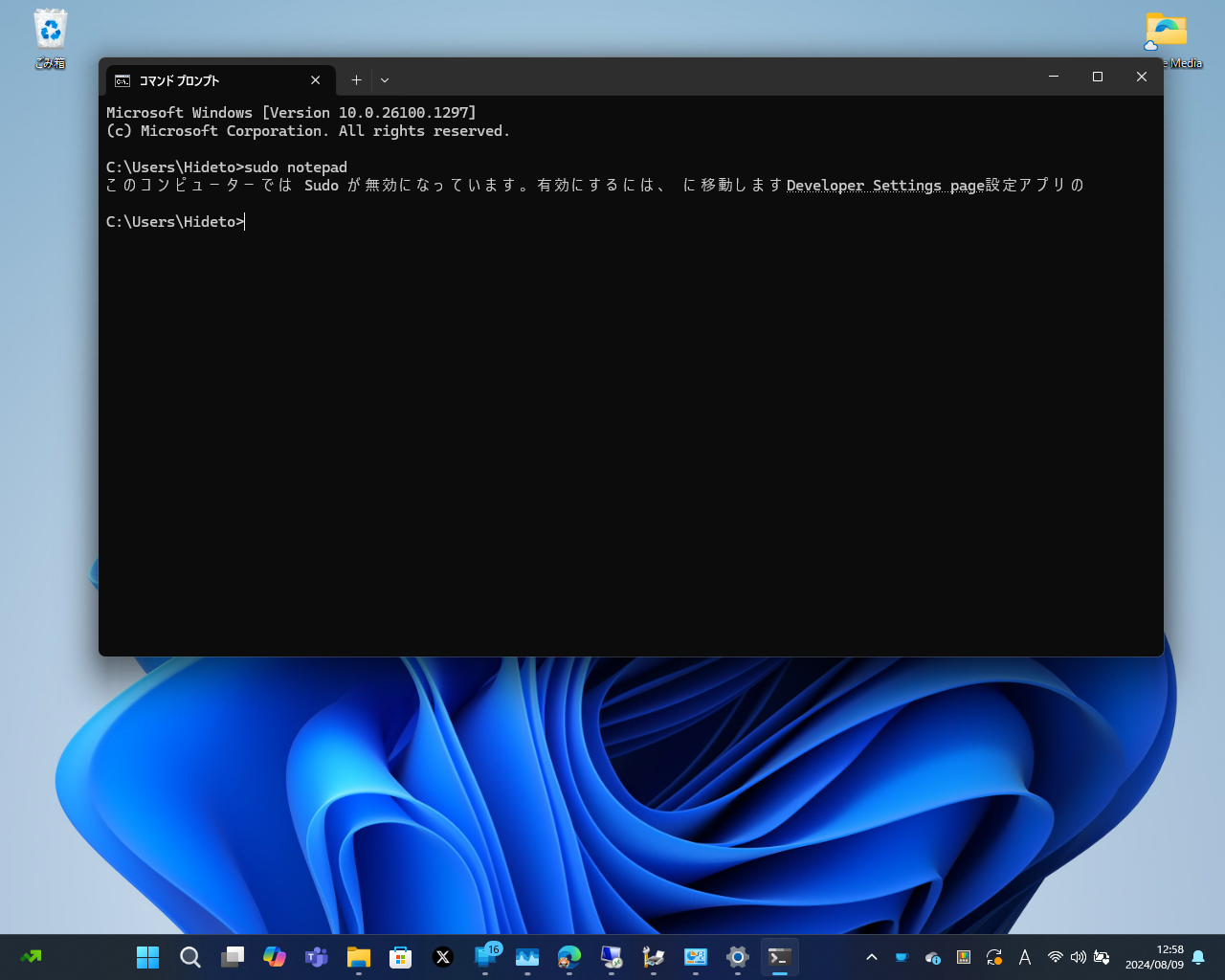Open the volume slider from the tray
This screenshot has width=1225, height=980.
[x=1078, y=956]
